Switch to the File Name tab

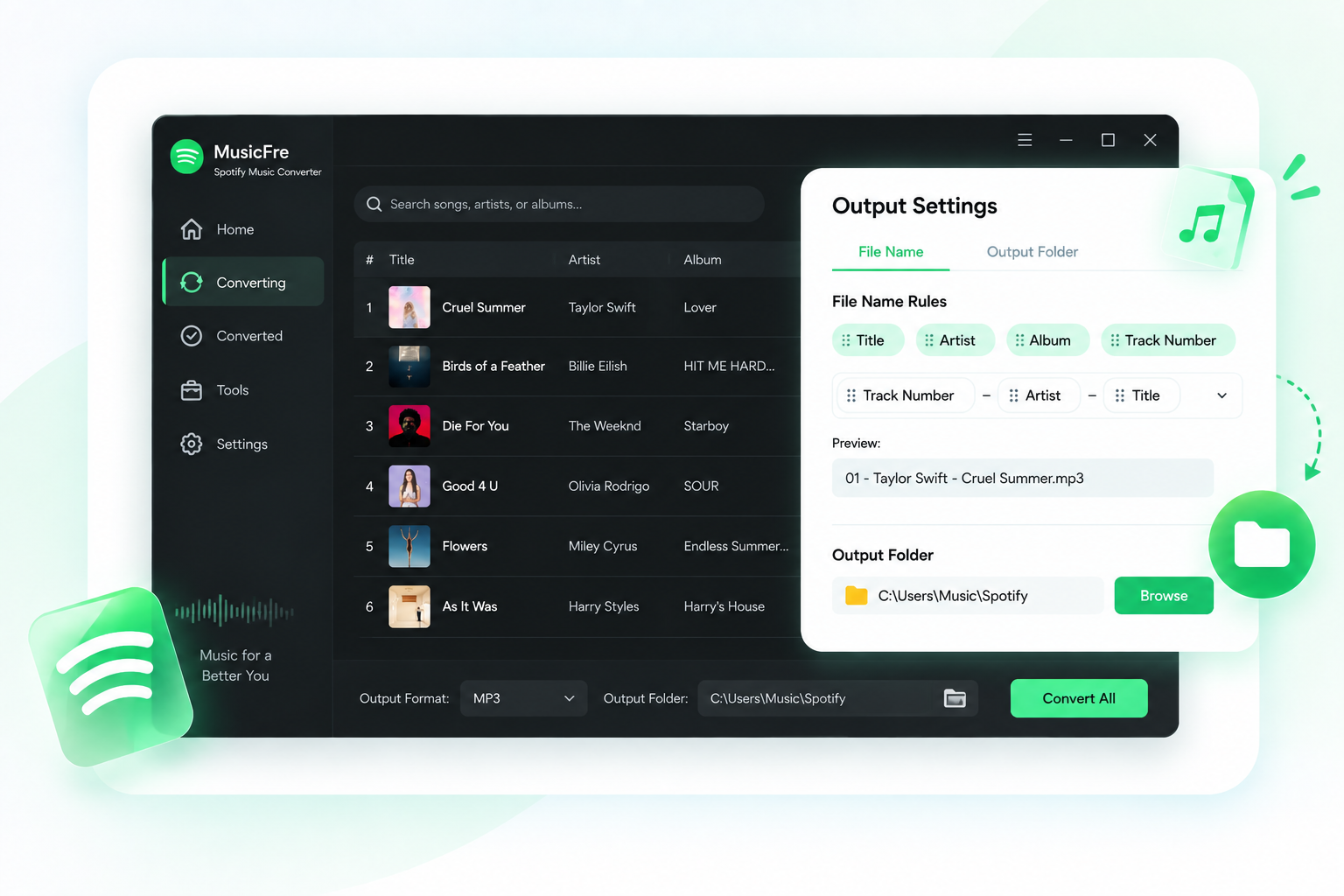891,252
